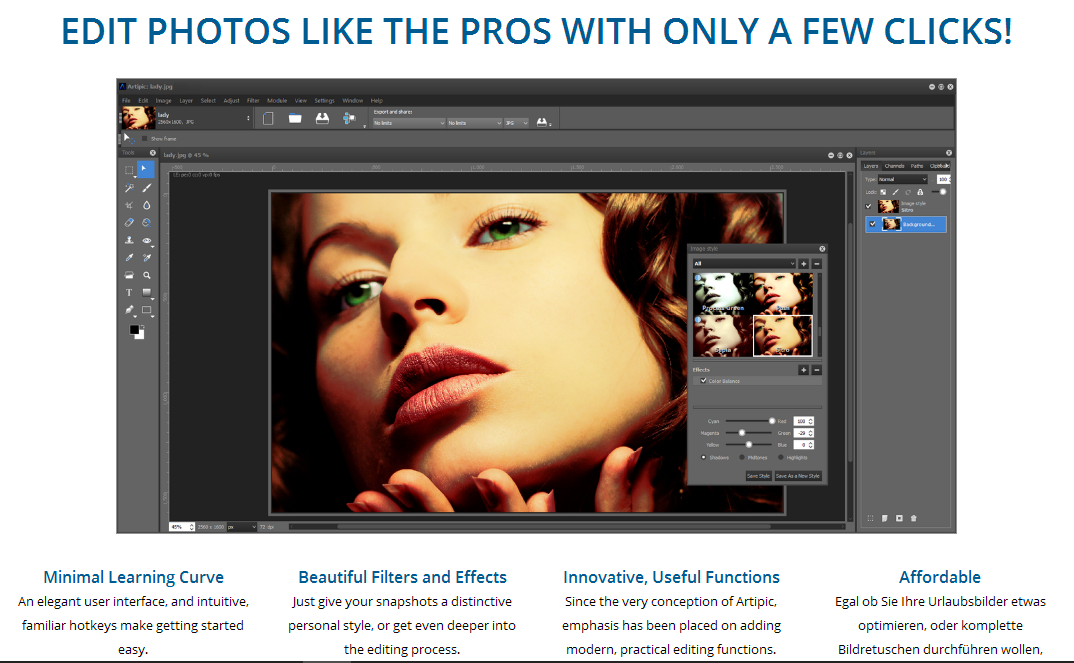The image size is (1074, 663).
Task: Select the Text tool
Action: 129,292
